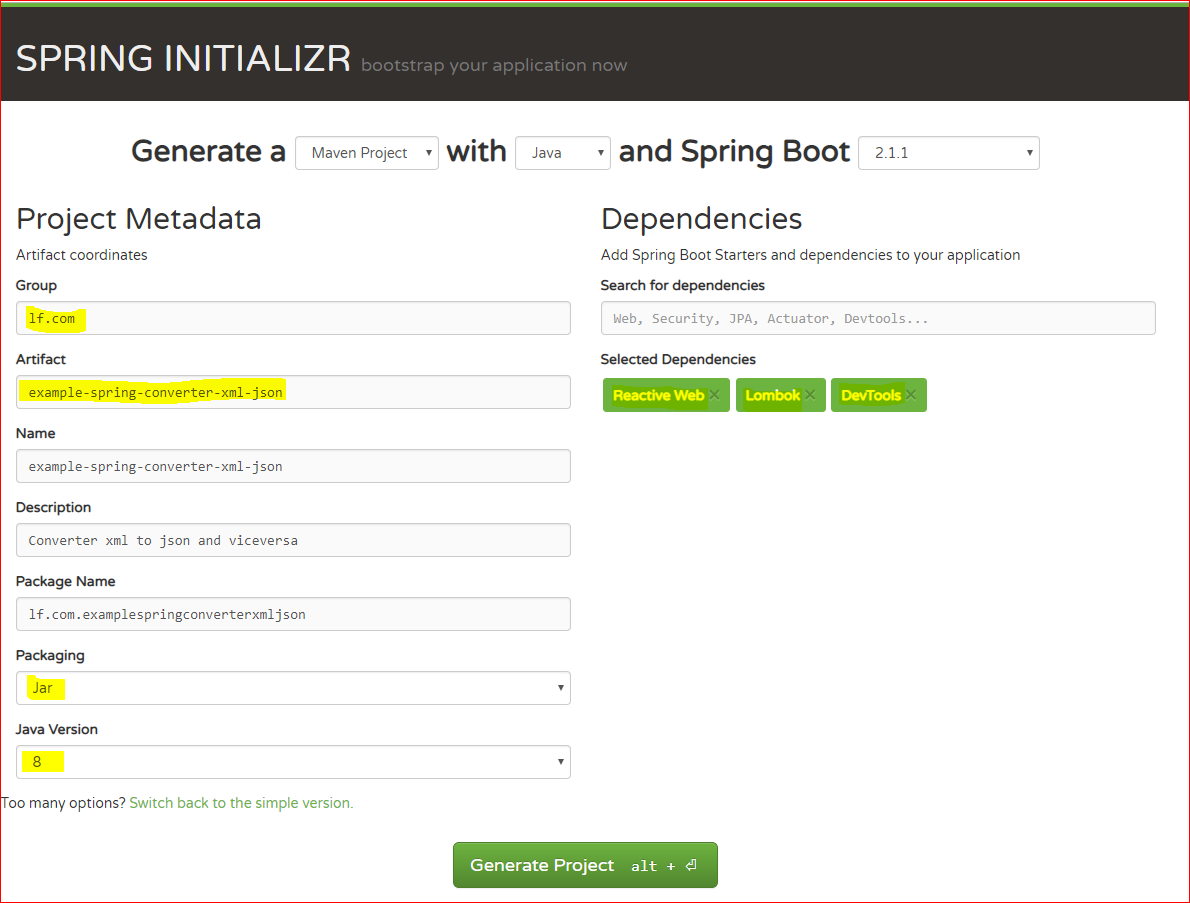Select the DevTools dependency tag
The height and width of the screenshot is (903, 1190).
point(870,395)
